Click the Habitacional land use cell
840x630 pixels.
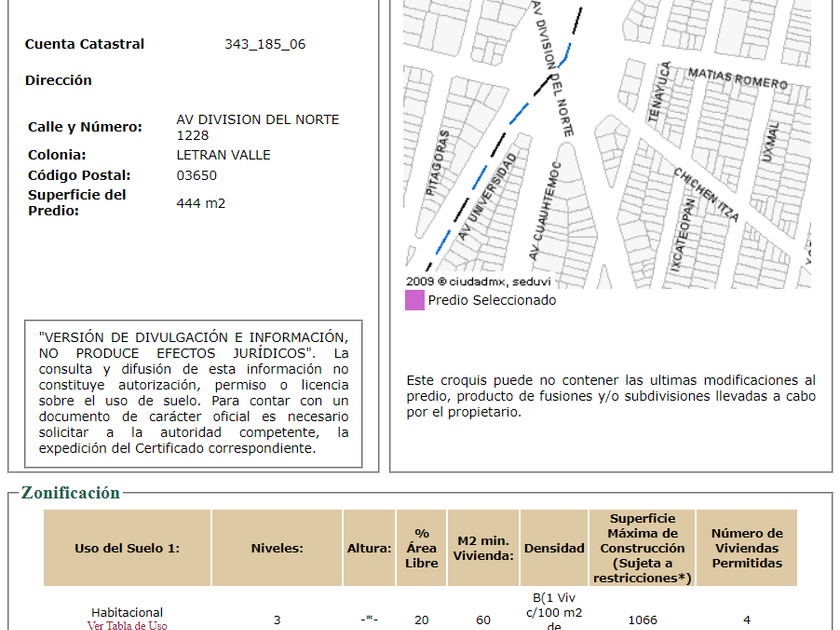point(127,612)
